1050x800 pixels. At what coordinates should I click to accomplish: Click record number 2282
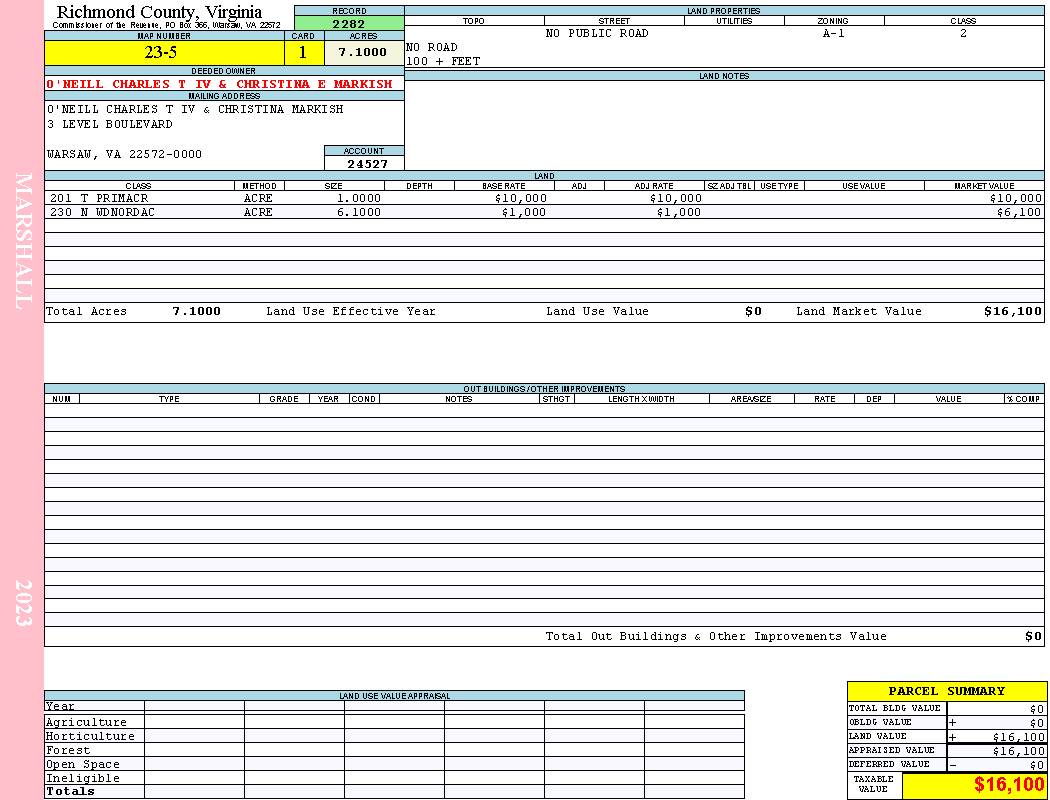pyautogui.click(x=349, y=23)
